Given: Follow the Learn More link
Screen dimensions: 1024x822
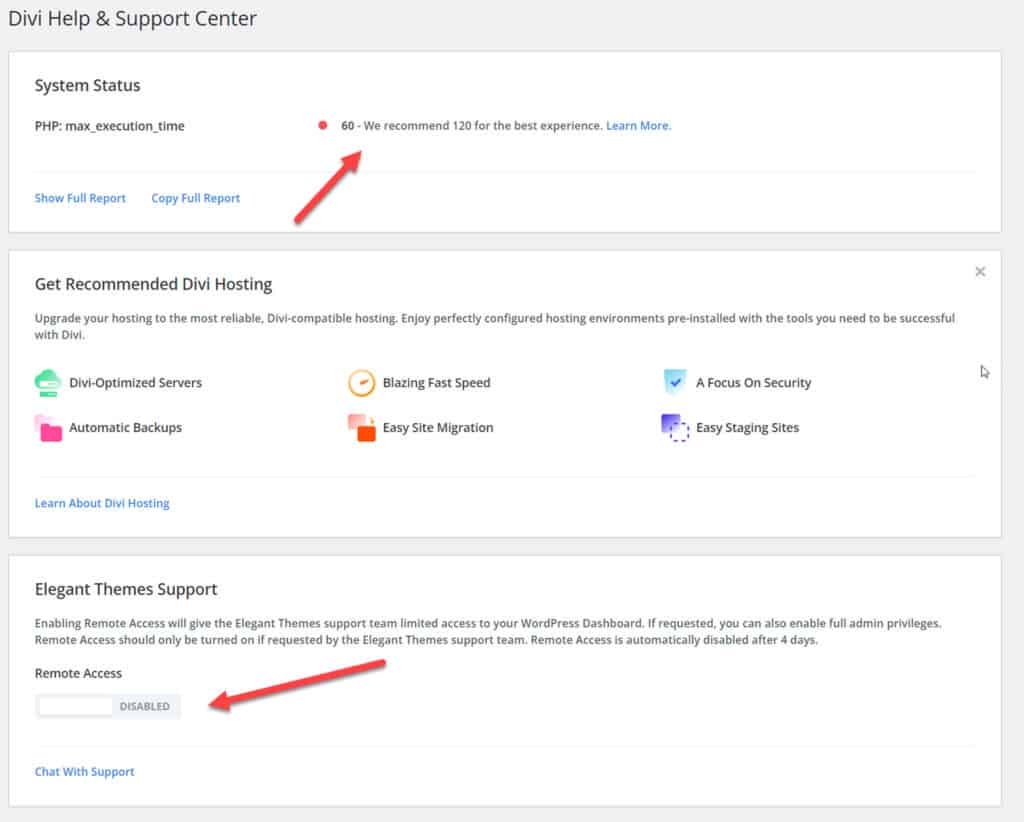Looking at the screenshot, I should pos(638,125).
